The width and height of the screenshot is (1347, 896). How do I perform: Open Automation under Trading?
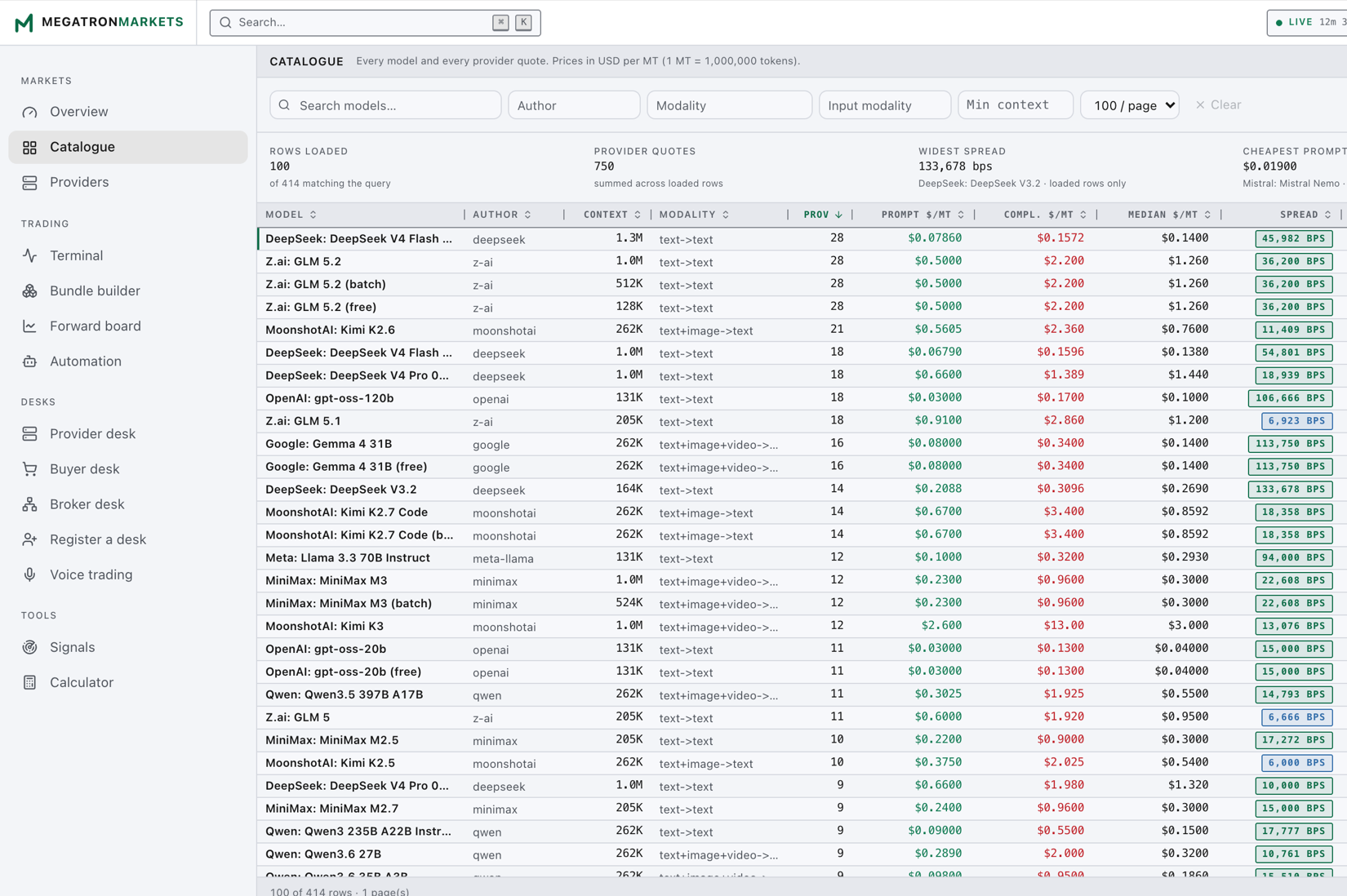(128, 361)
